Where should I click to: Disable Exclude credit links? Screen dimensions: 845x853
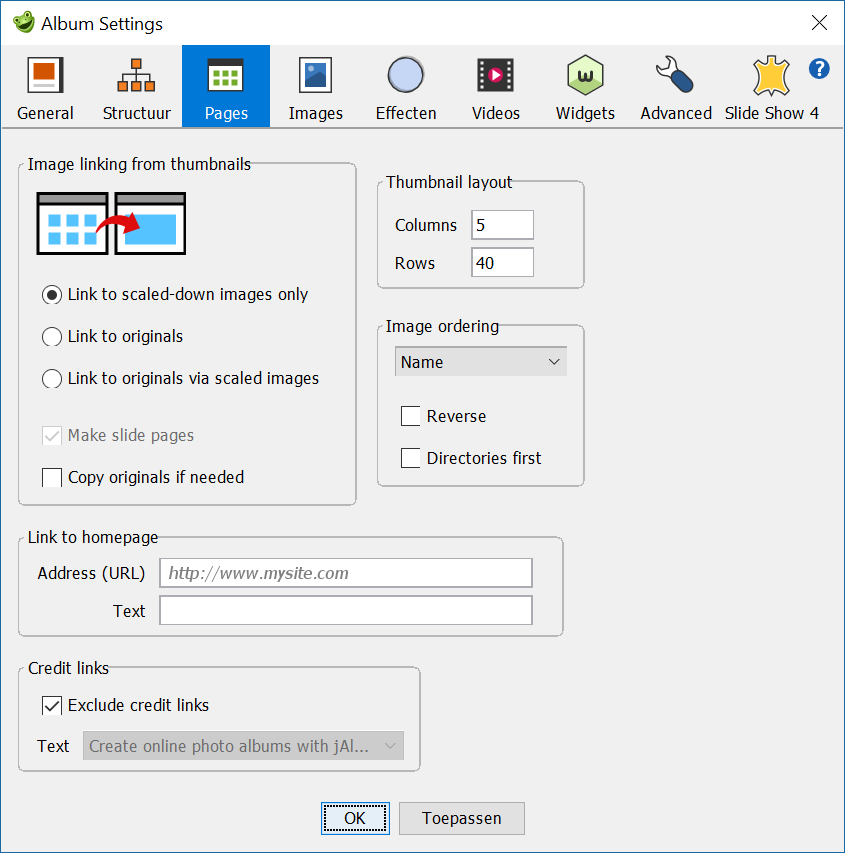pos(51,705)
